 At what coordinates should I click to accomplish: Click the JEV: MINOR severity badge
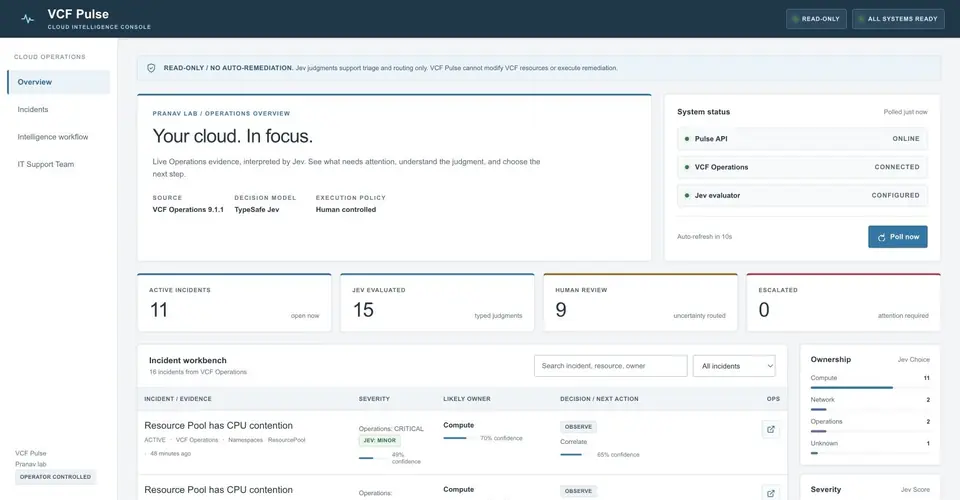[x=380, y=441]
